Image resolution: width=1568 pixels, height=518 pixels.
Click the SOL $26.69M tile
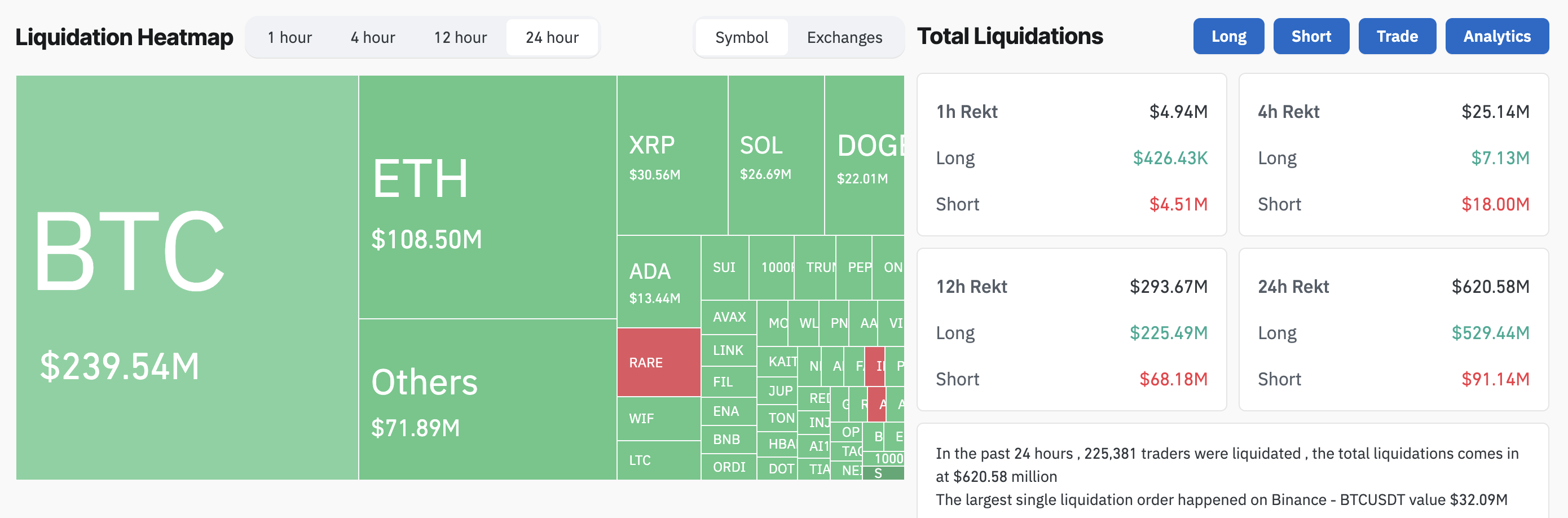click(x=776, y=155)
